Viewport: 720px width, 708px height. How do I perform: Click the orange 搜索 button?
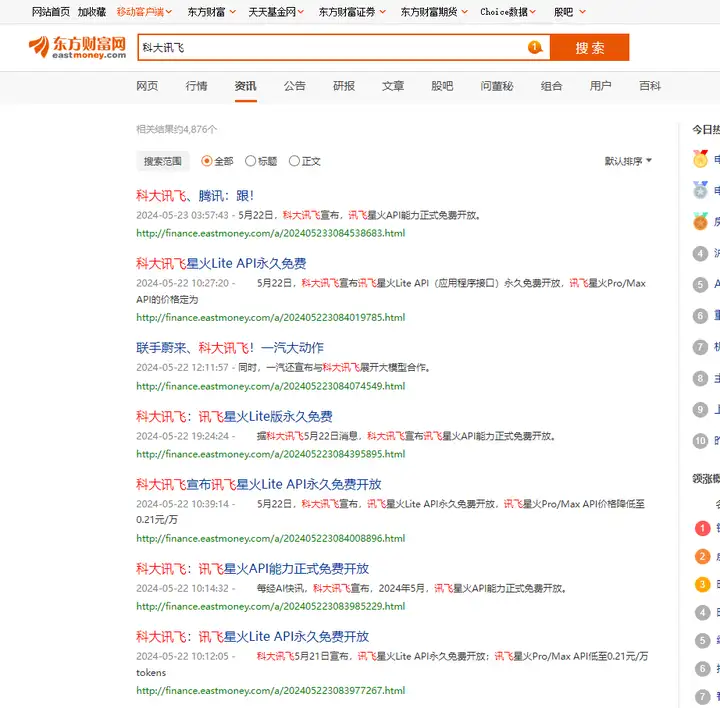pyautogui.click(x=590, y=47)
